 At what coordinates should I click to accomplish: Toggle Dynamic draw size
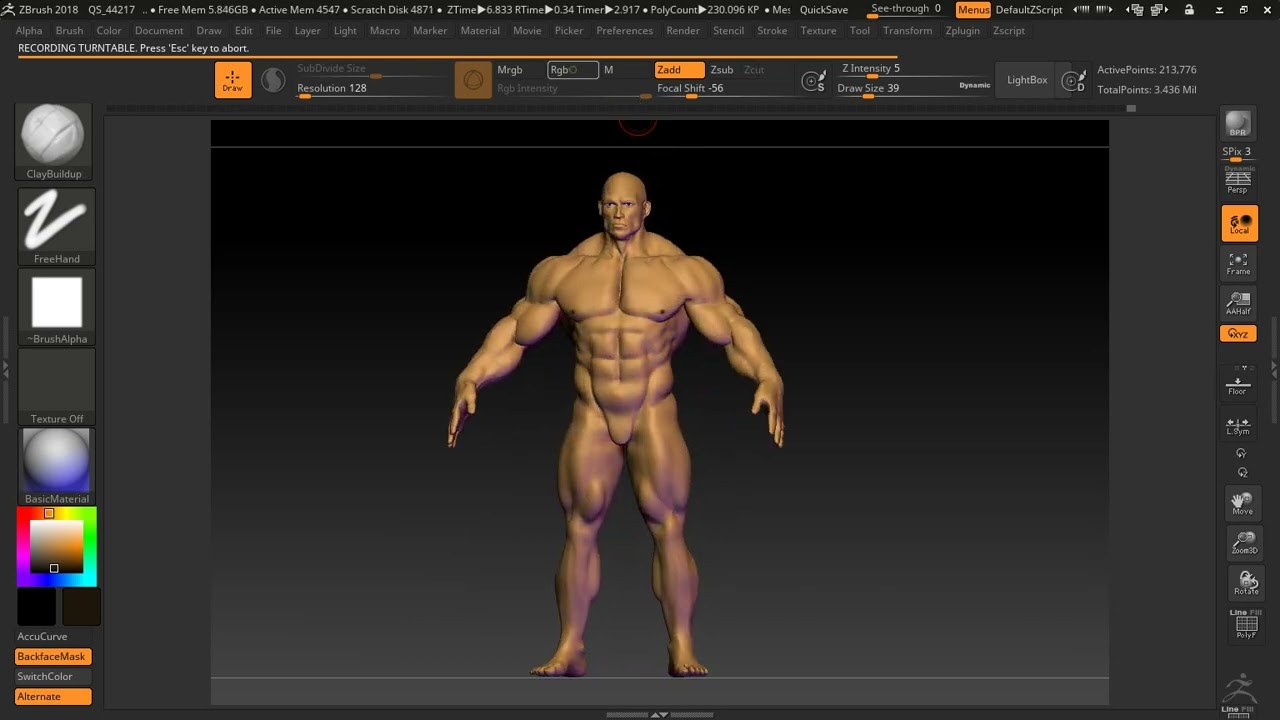coord(974,85)
